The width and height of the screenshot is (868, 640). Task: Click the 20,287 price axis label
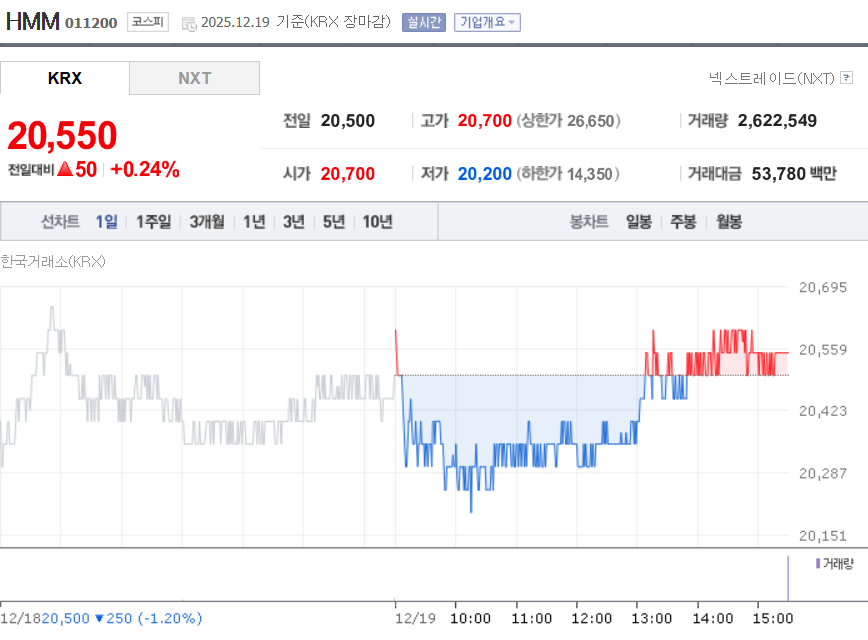tap(823, 474)
